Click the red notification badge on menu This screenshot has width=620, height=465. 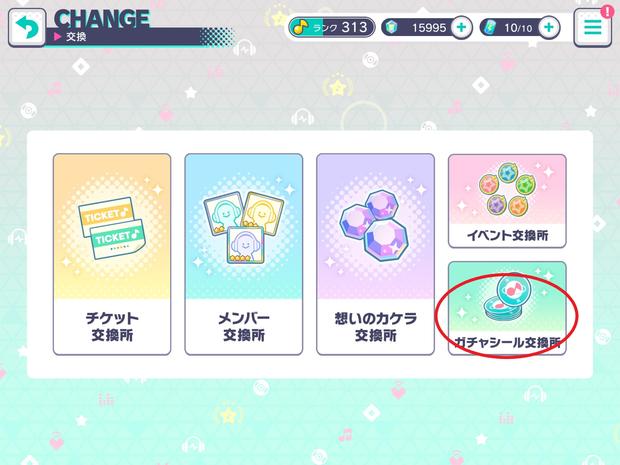(606, 11)
